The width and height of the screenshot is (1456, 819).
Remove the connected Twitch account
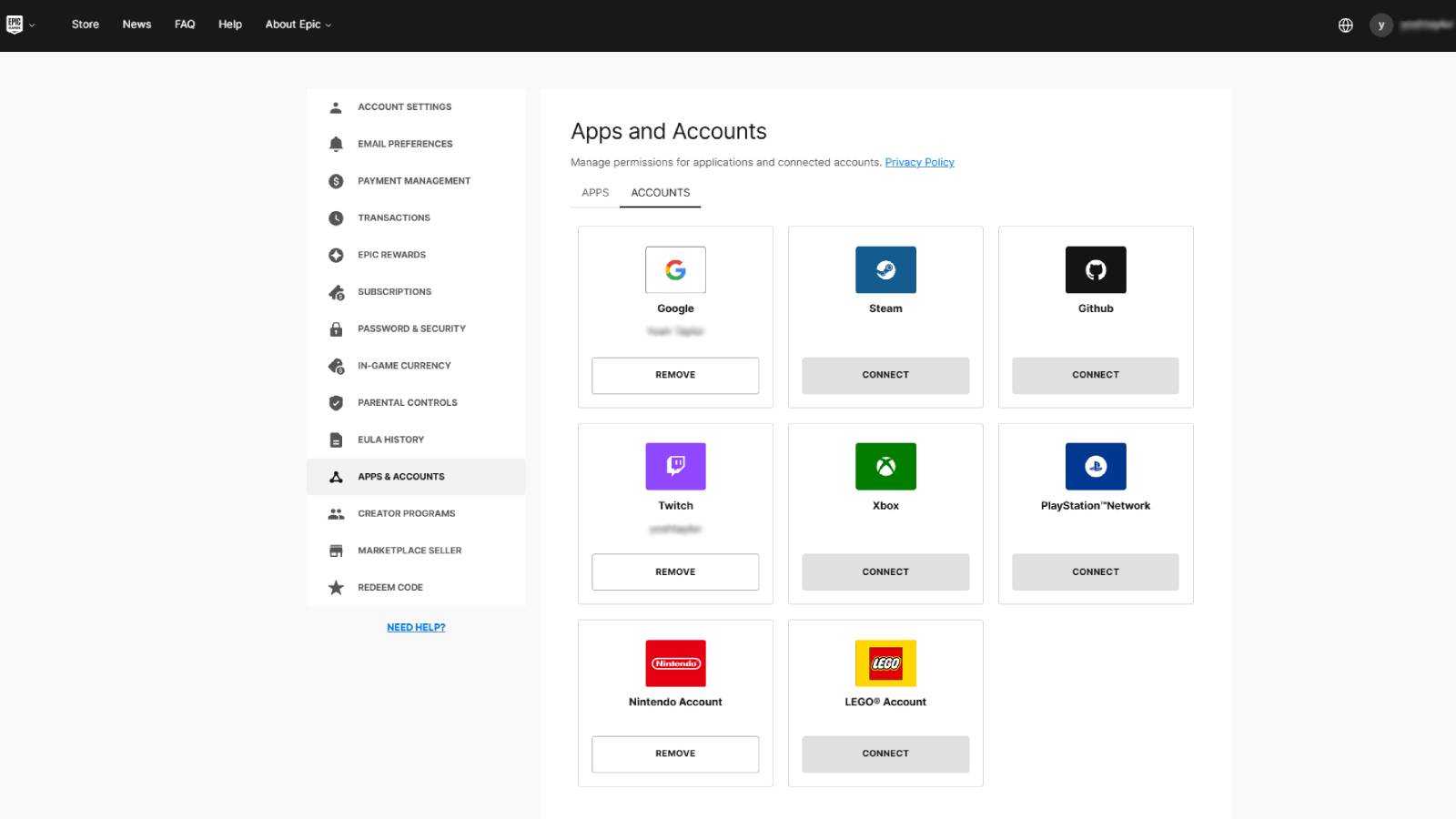pos(675,572)
